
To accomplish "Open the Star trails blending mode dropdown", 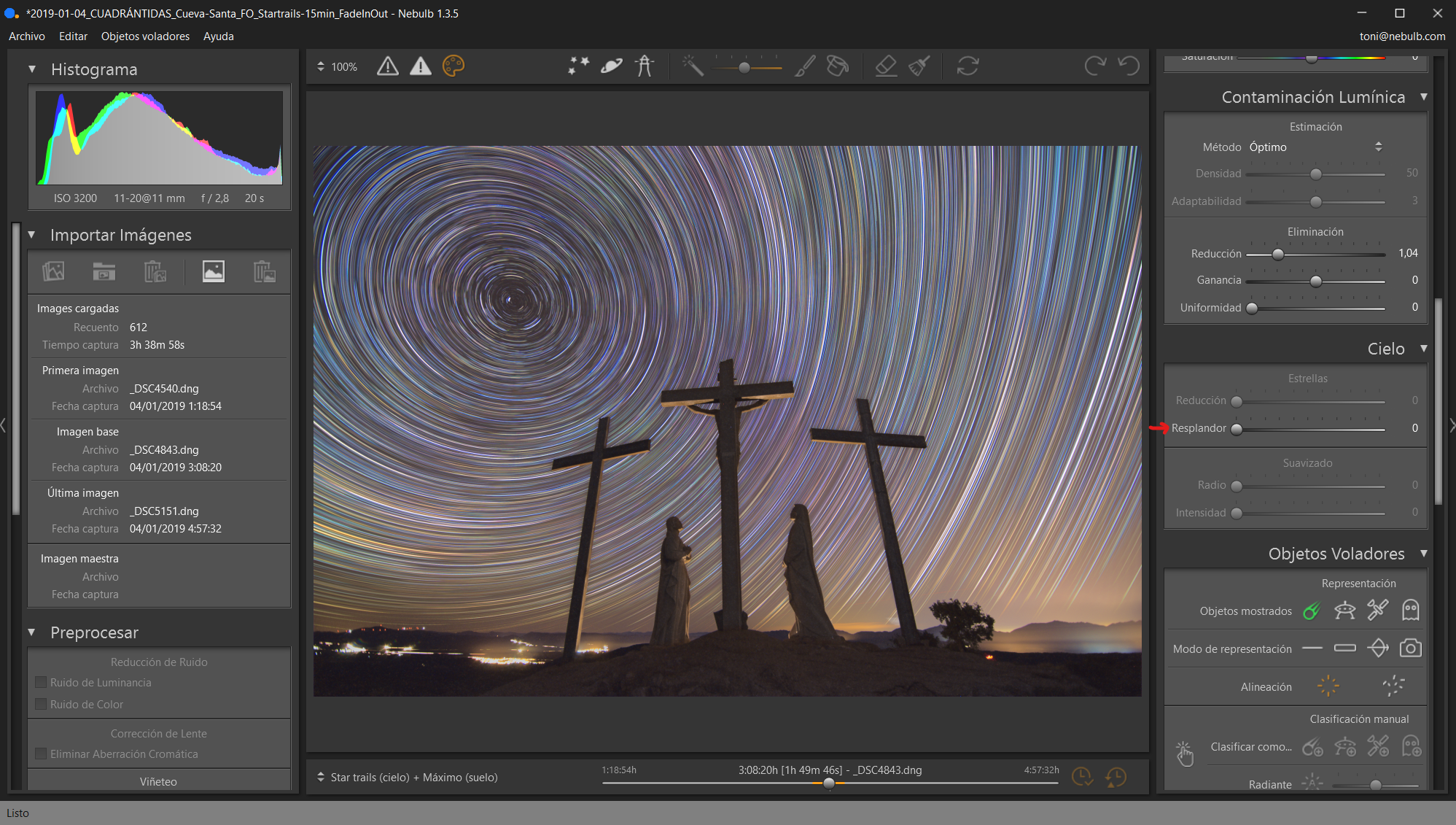I will coord(407,778).
